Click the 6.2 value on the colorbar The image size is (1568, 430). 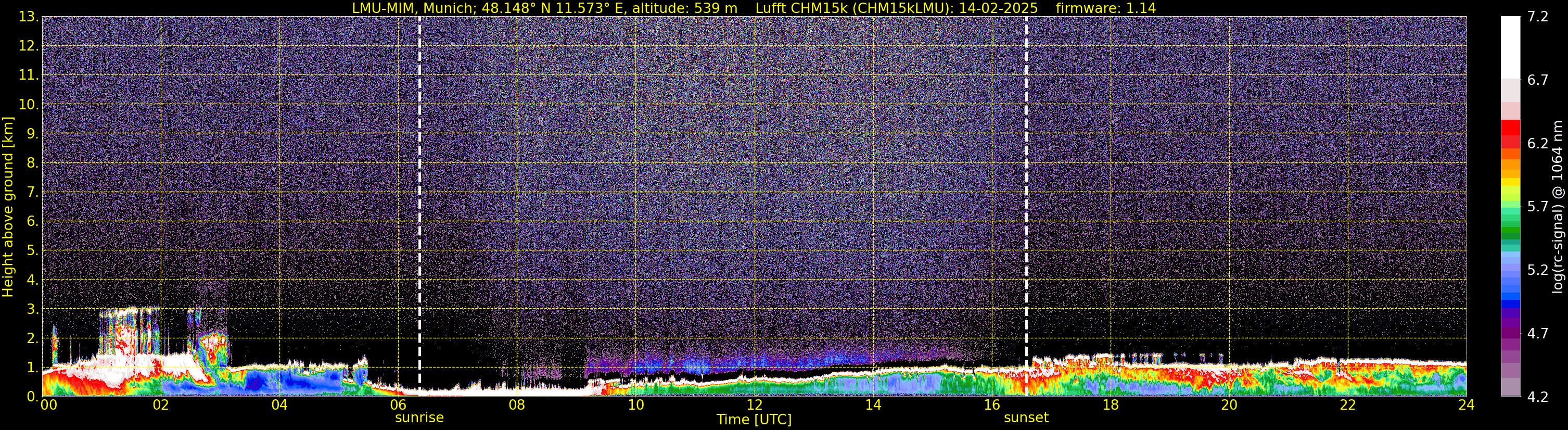tap(1538, 144)
